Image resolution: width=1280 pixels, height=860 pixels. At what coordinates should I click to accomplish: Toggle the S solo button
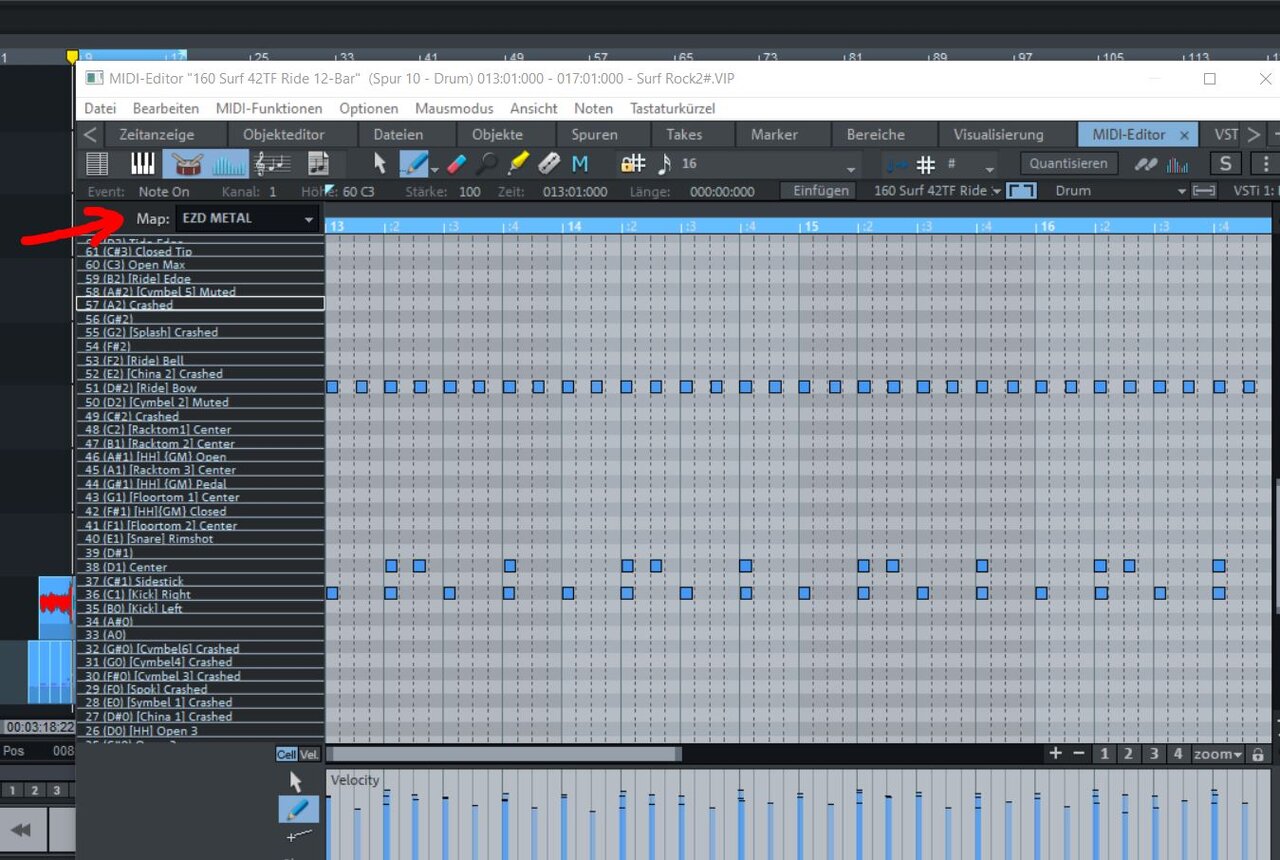[x=1225, y=164]
